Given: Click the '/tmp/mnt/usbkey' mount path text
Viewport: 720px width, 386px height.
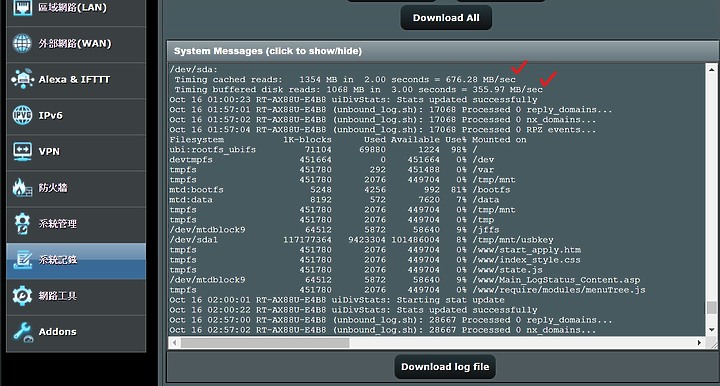Looking at the screenshot, I should pos(513,240).
